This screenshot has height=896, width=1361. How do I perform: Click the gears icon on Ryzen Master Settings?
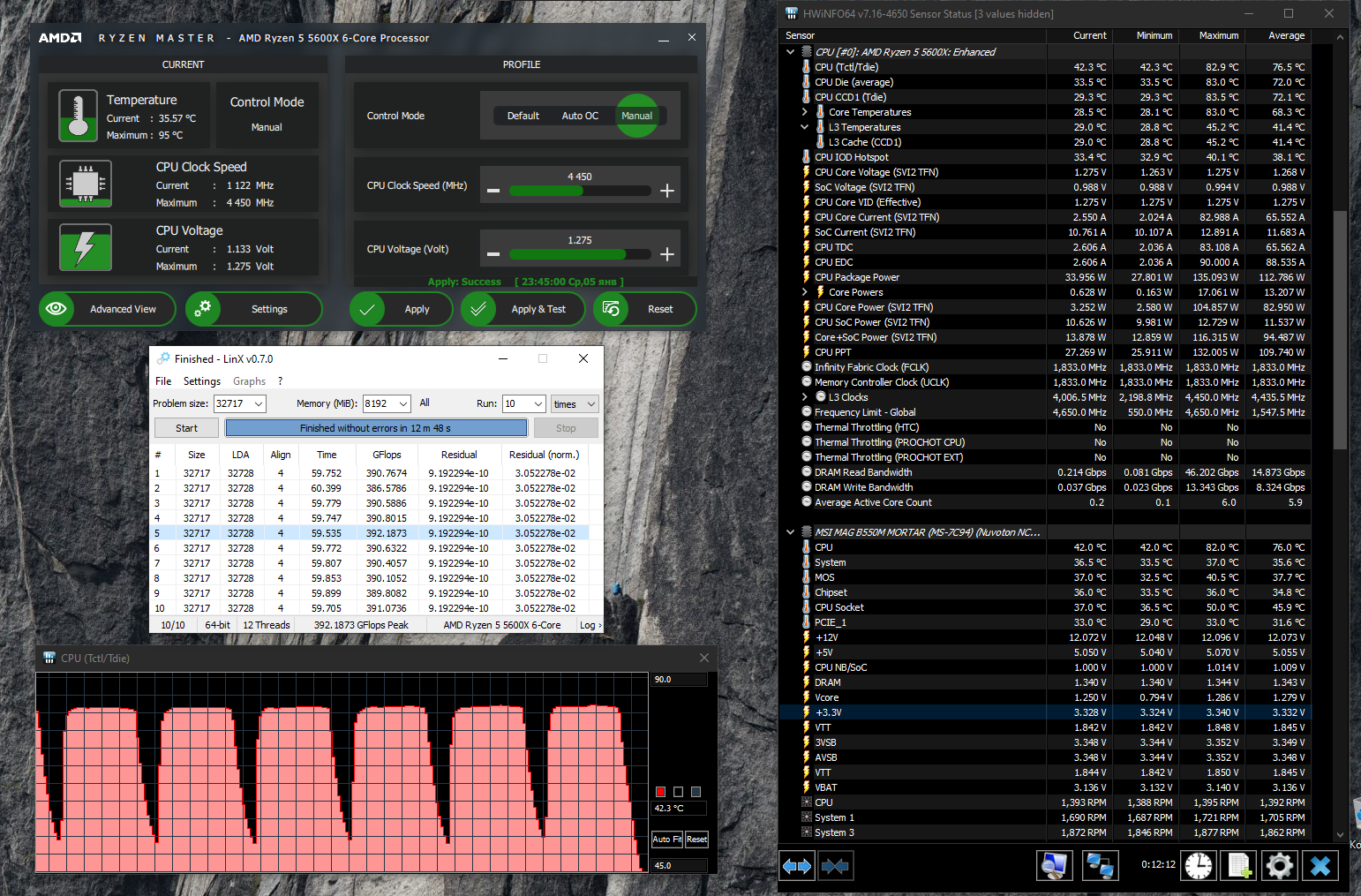click(x=203, y=309)
